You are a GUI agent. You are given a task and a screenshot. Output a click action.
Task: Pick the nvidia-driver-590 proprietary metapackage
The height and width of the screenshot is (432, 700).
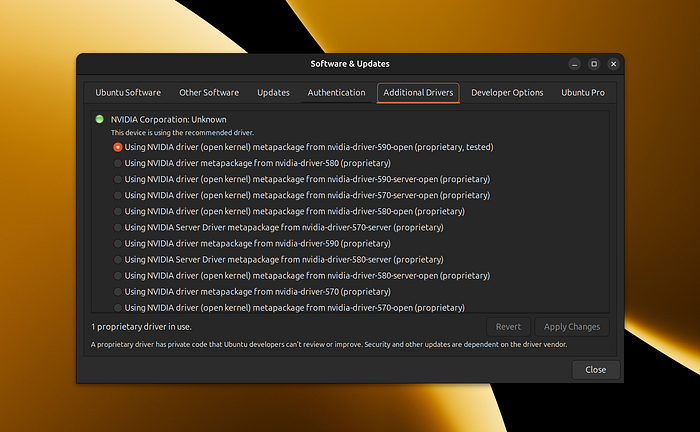(118, 243)
